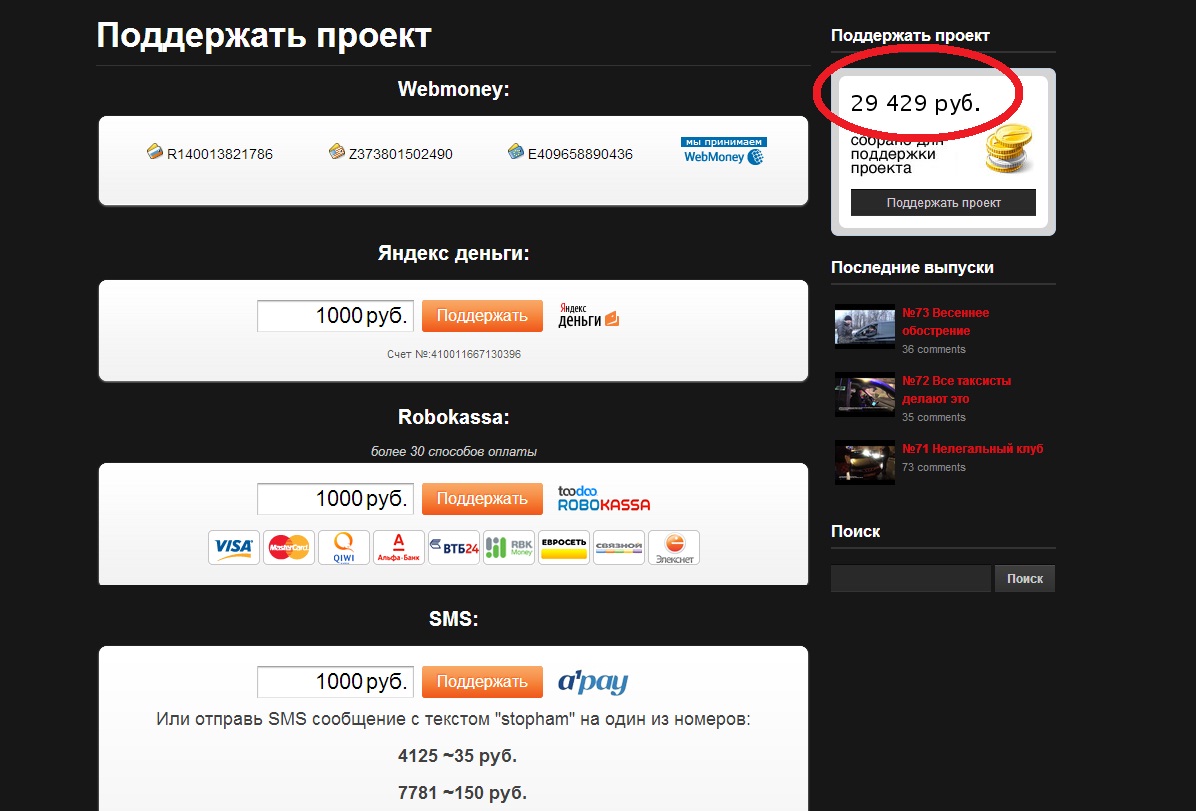
Task: Select the MasterCard payment icon
Action: click(289, 547)
